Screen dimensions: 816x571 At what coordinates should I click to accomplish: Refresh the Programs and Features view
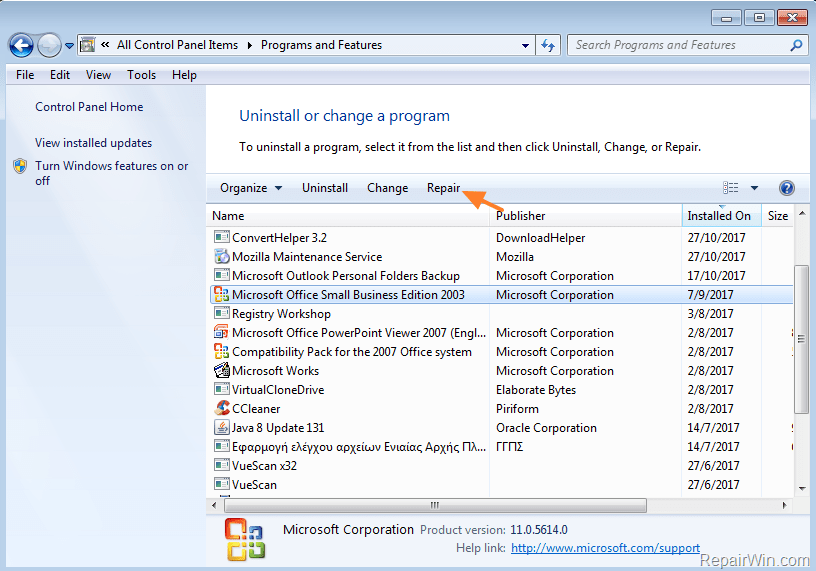click(548, 46)
